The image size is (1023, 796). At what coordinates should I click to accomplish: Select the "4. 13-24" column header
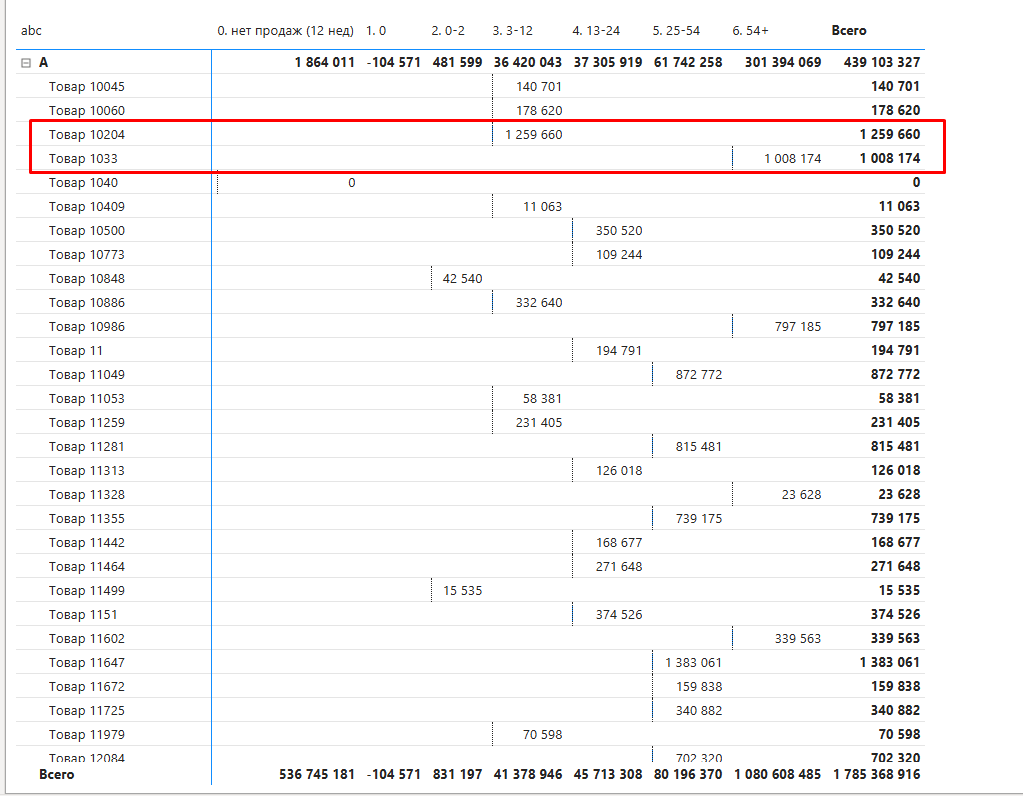point(596,31)
